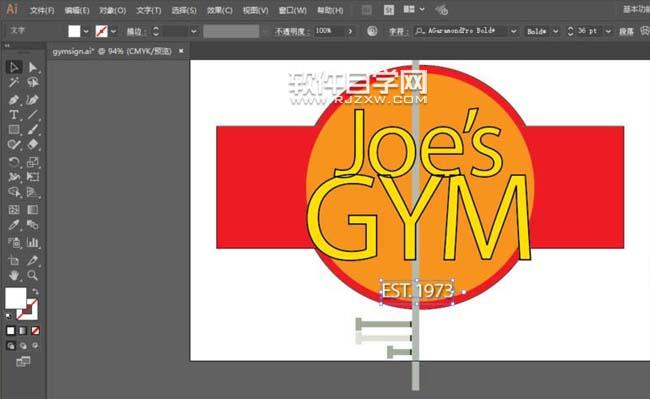Pick the Paintbrush tool
This screenshot has width=650, height=399.
pos(32,130)
